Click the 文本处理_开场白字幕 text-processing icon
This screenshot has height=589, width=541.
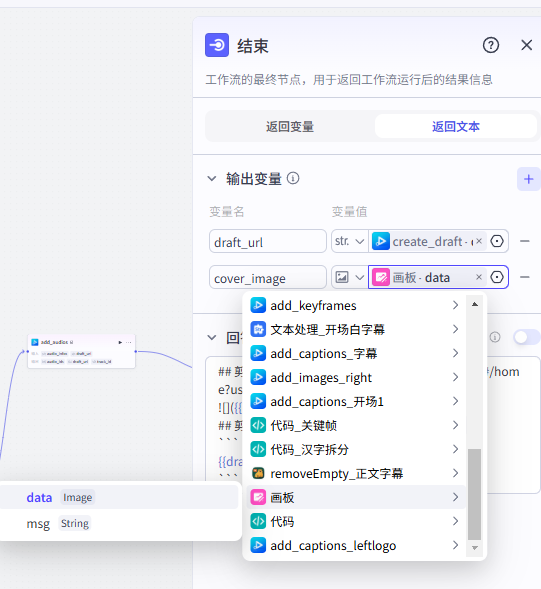[x=258, y=329]
